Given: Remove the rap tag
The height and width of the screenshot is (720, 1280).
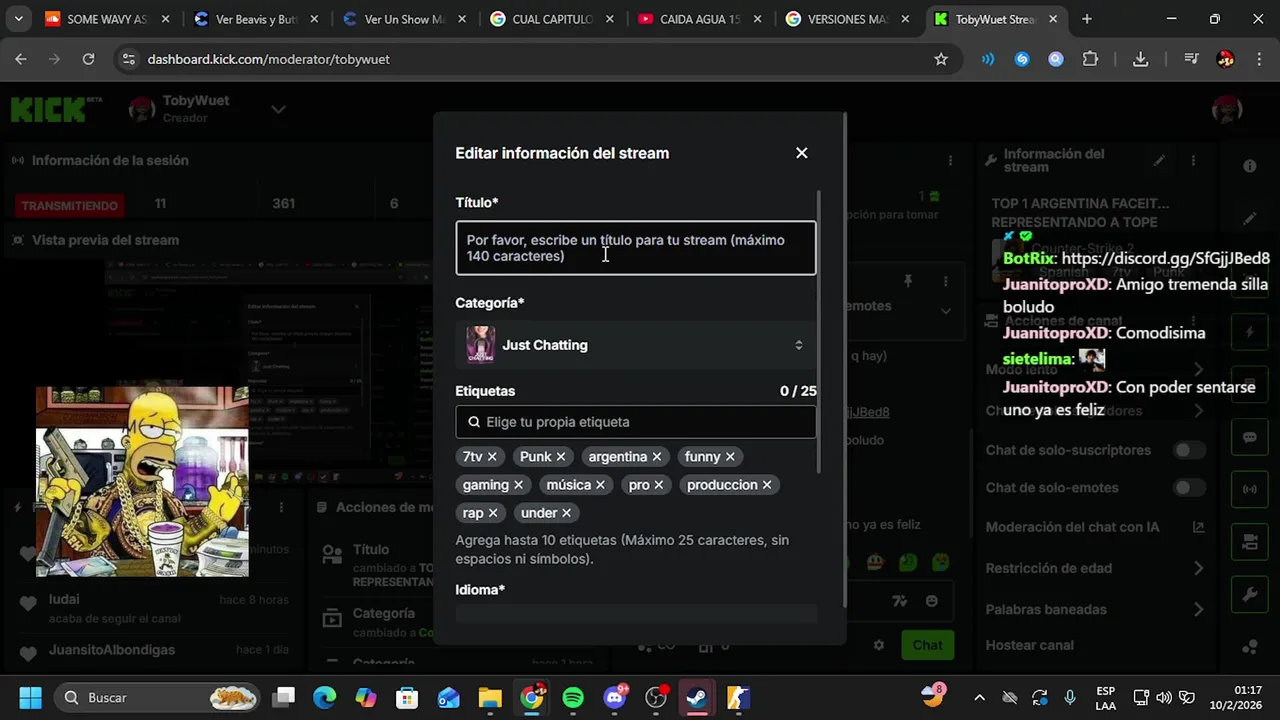Looking at the screenshot, I should point(493,513).
